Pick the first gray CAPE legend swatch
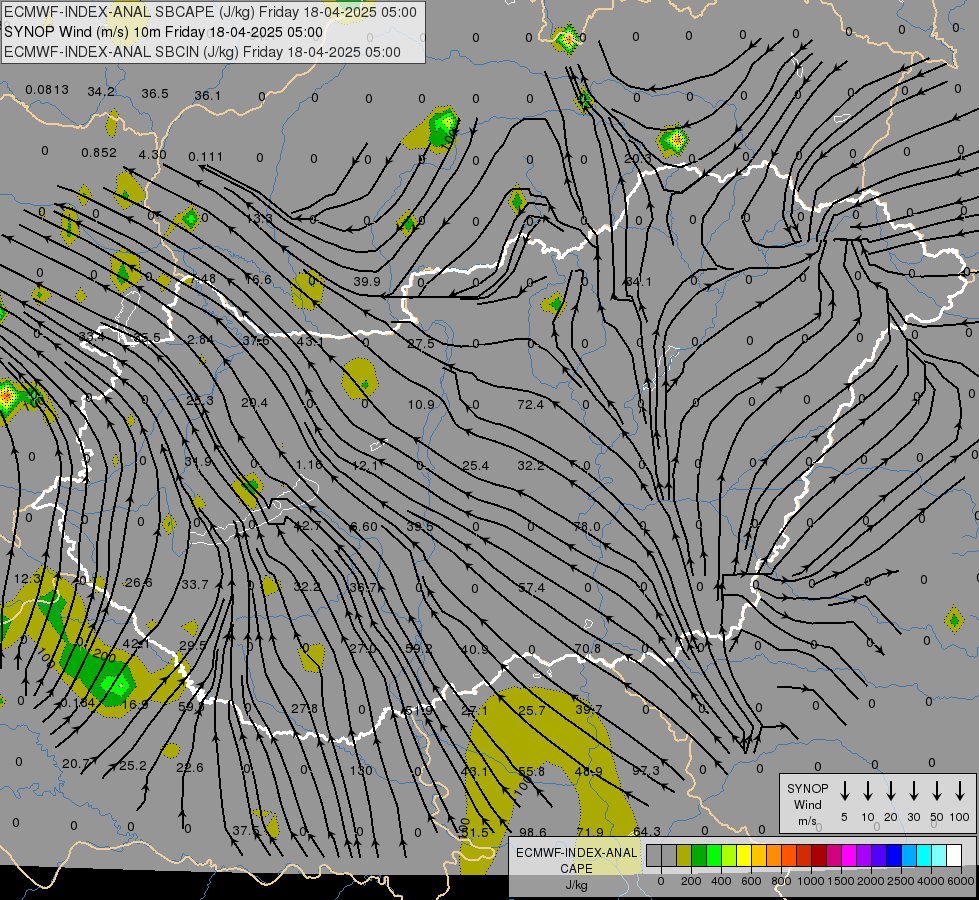Viewport: 979px width, 900px height. coord(654,855)
